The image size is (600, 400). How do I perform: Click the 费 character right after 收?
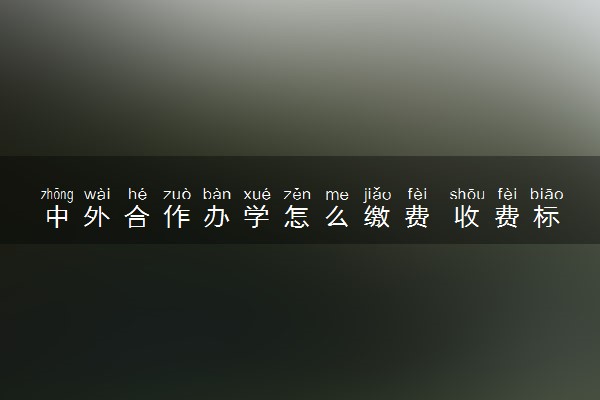pos(507,217)
